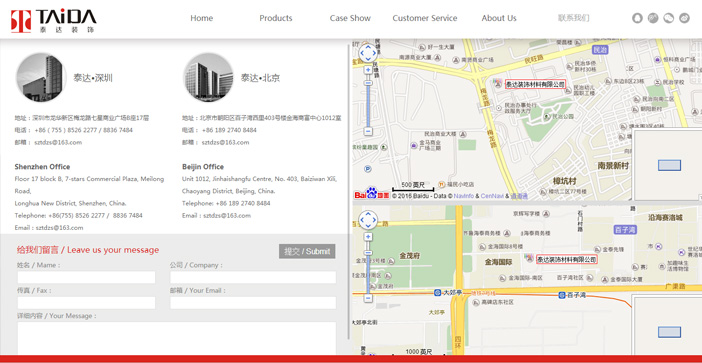Open the Customer Service menu item

[x=425, y=18]
